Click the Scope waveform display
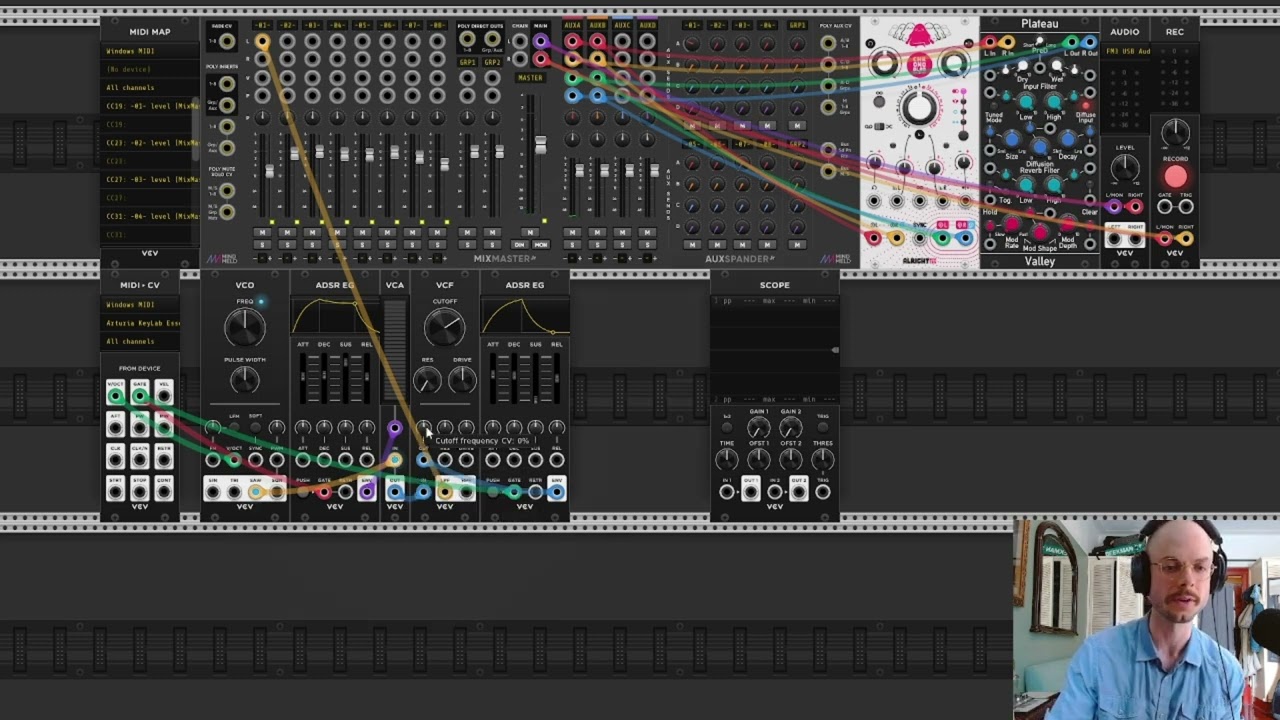Image resolution: width=1280 pixels, height=720 pixels. point(775,350)
